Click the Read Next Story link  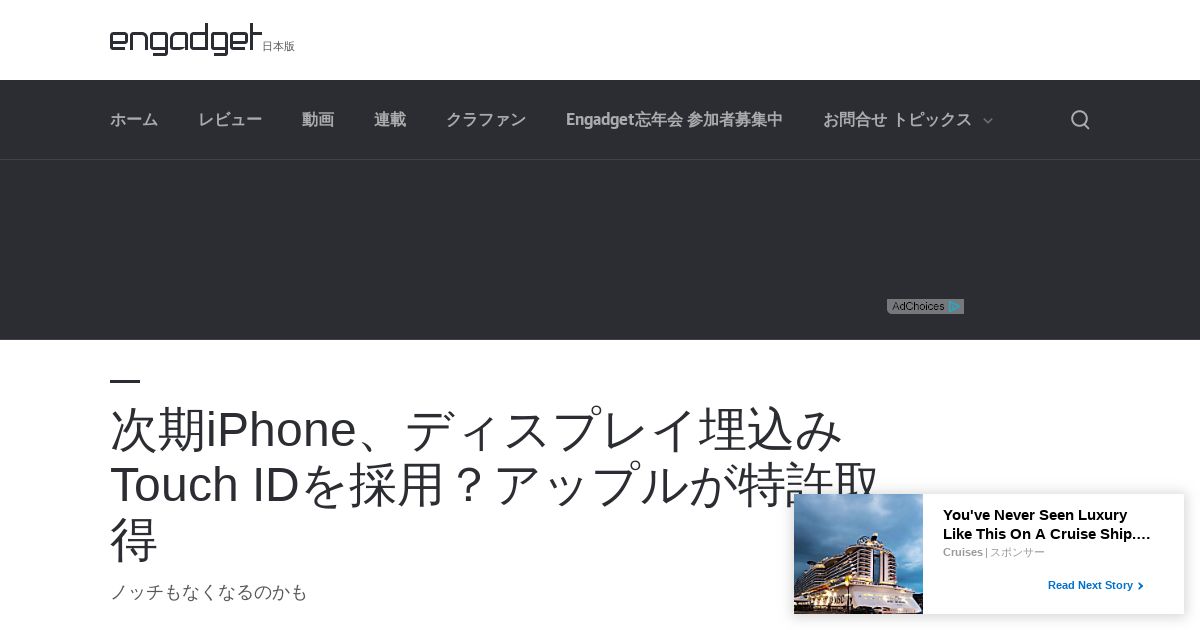(1090, 586)
